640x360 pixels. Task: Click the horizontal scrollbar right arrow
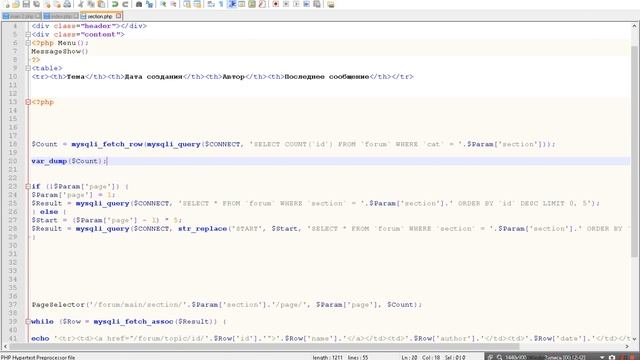click(627, 347)
